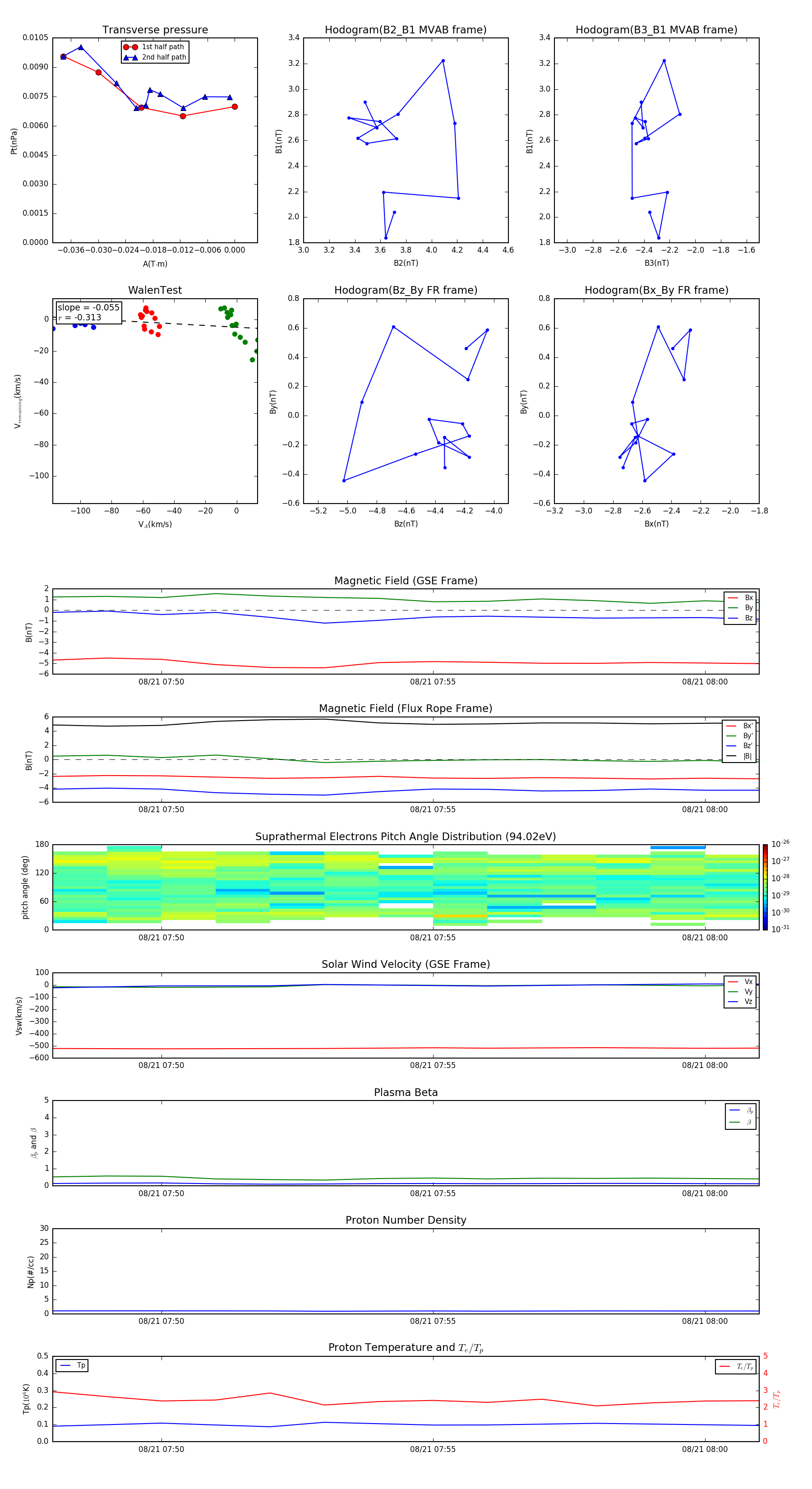Click the 08/21 07:55 tick label under Proton Number Density
The height and width of the screenshot is (1489, 812).
433,1321
